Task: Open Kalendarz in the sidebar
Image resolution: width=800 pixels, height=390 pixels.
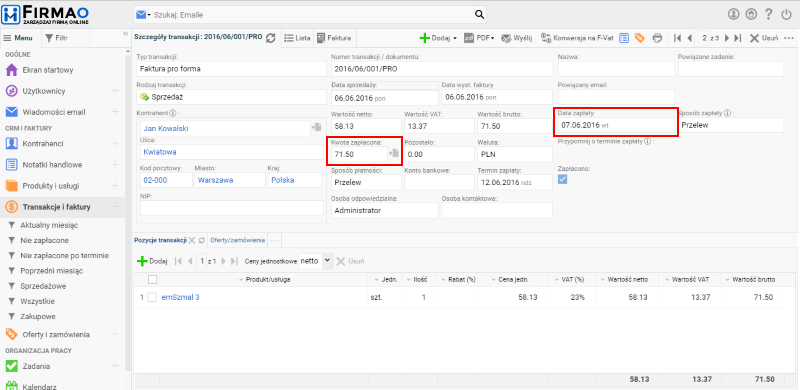Action: point(39,386)
